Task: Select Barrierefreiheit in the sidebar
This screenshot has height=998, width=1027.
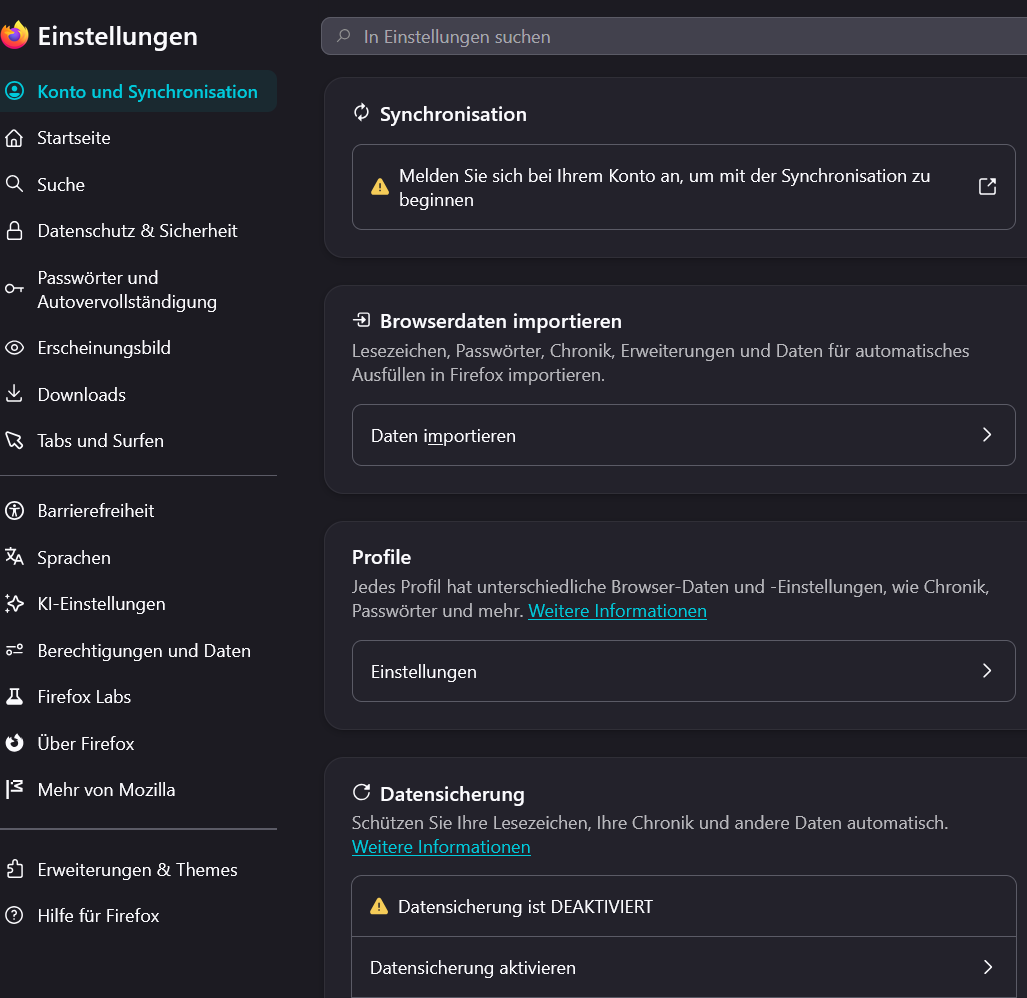Action: point(138,511)
